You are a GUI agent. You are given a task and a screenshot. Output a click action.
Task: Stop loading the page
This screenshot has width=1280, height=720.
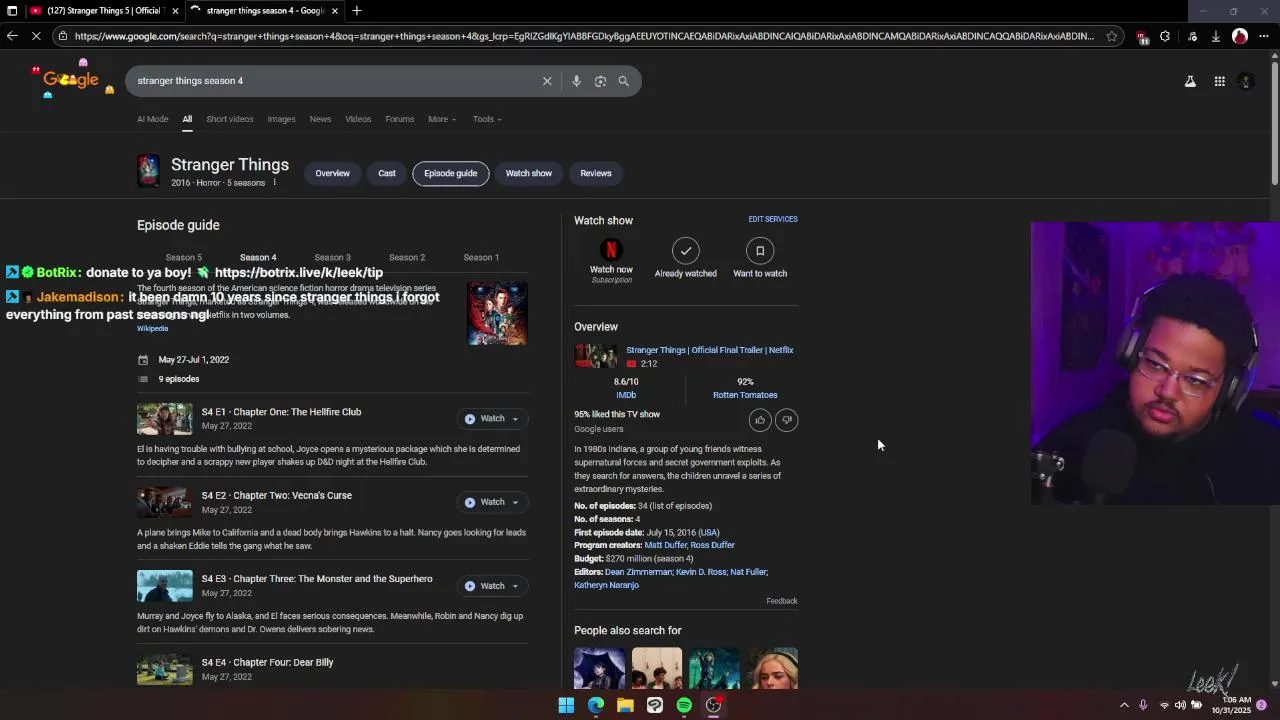[x=36, y=36]
